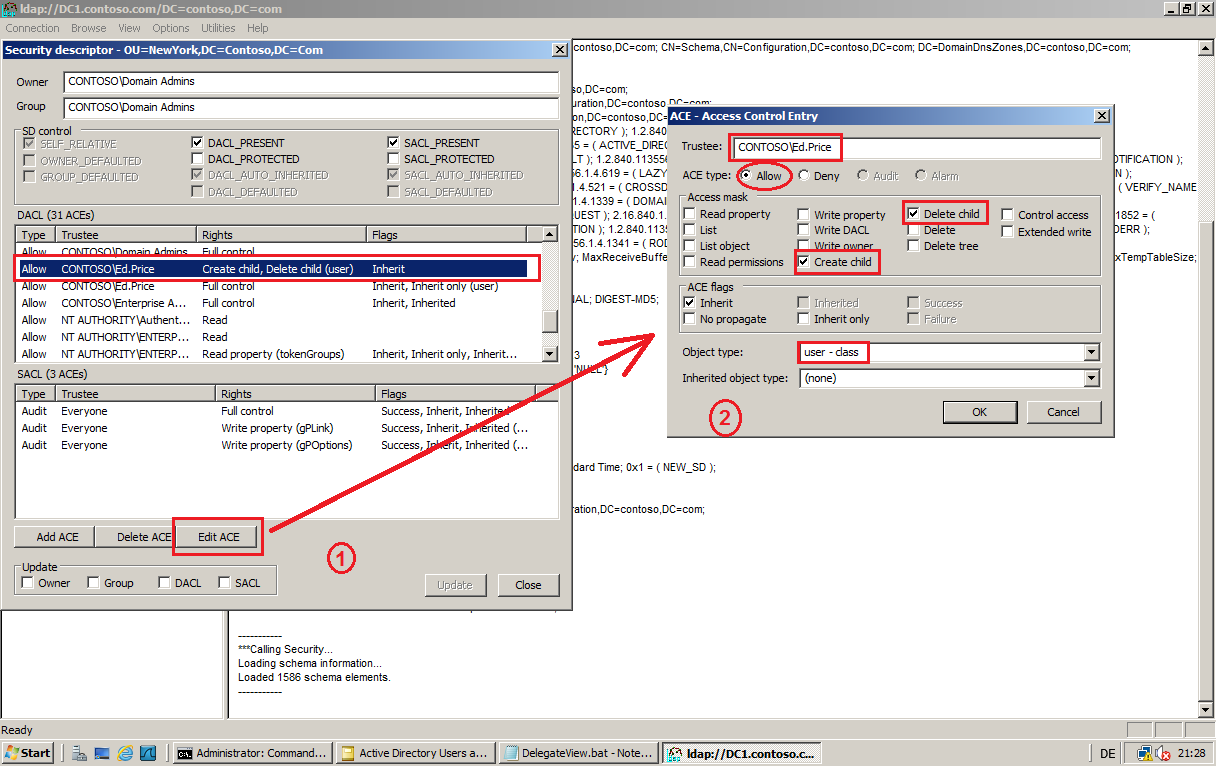1216x766 pixels.
Task: Click the volume icon in the system tray
Action: pyautogui.click(x=1163, y=753)
